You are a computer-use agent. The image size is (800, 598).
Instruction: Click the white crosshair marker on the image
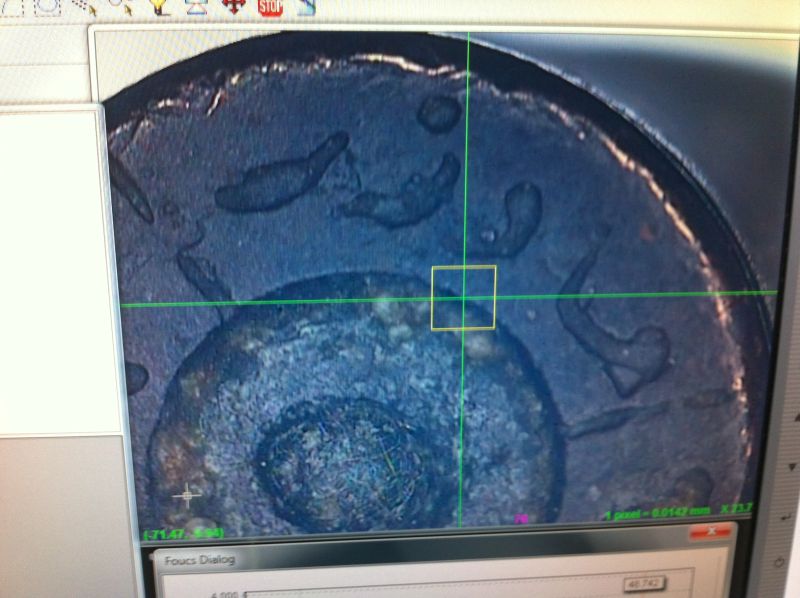187,495
